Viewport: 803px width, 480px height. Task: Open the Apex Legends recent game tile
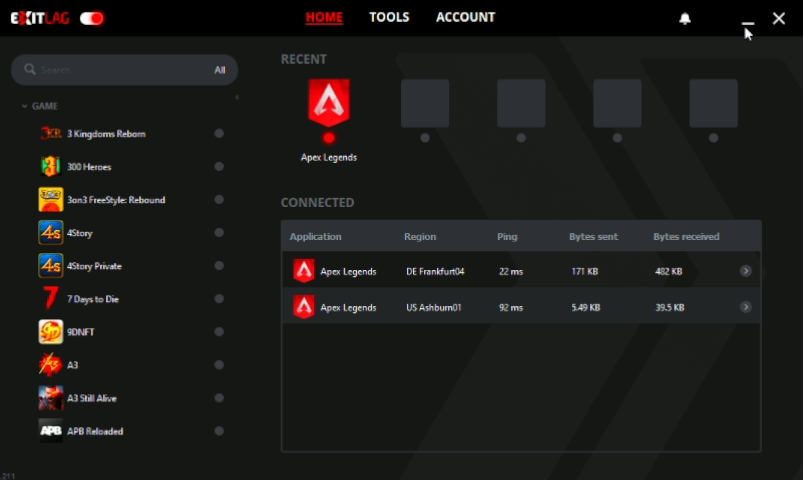(x=329, y=102)
